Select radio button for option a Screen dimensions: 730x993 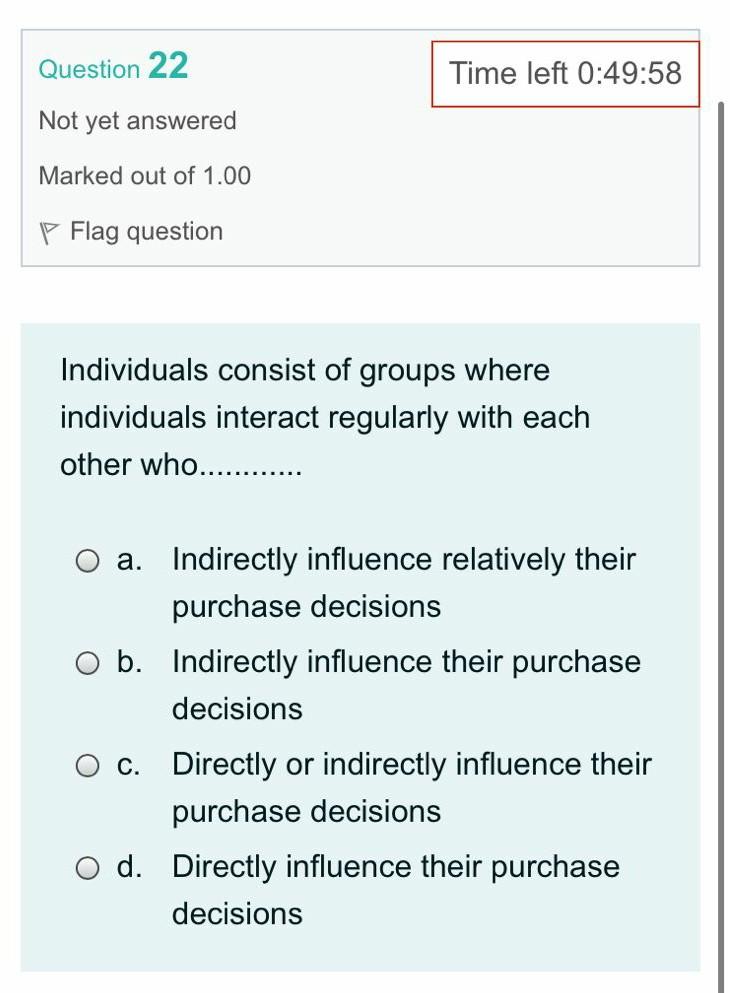pos(89,561)
